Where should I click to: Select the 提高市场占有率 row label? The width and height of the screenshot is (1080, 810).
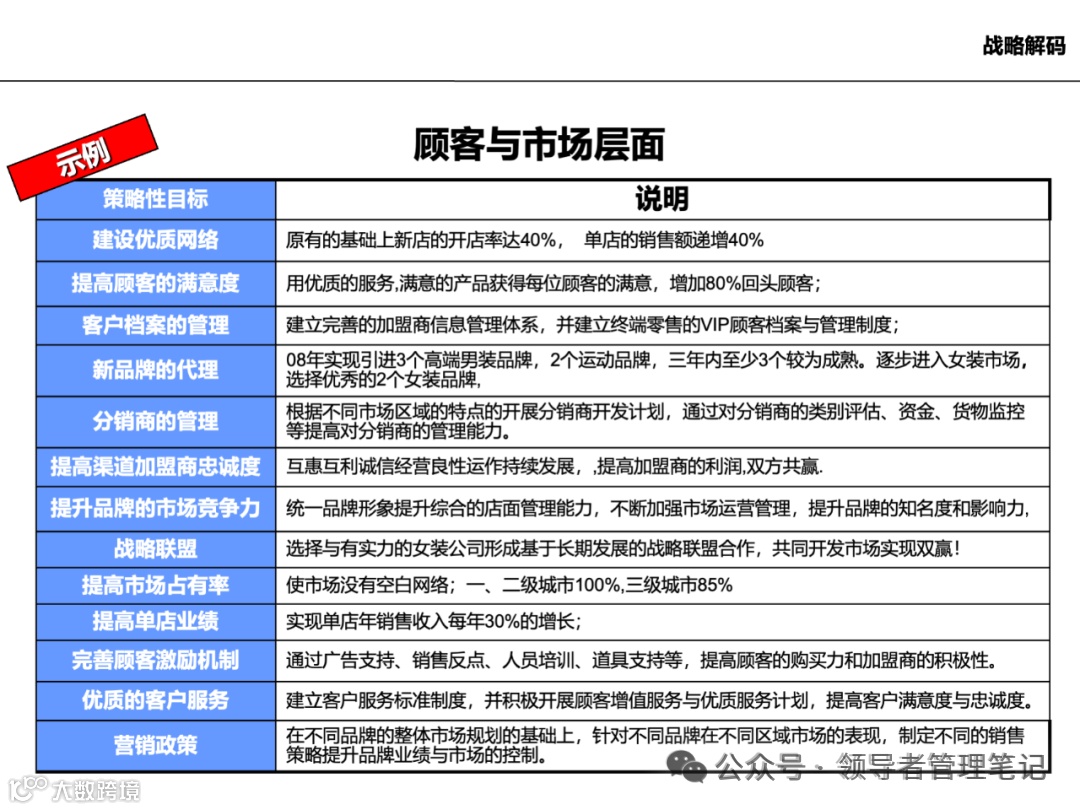156,585
